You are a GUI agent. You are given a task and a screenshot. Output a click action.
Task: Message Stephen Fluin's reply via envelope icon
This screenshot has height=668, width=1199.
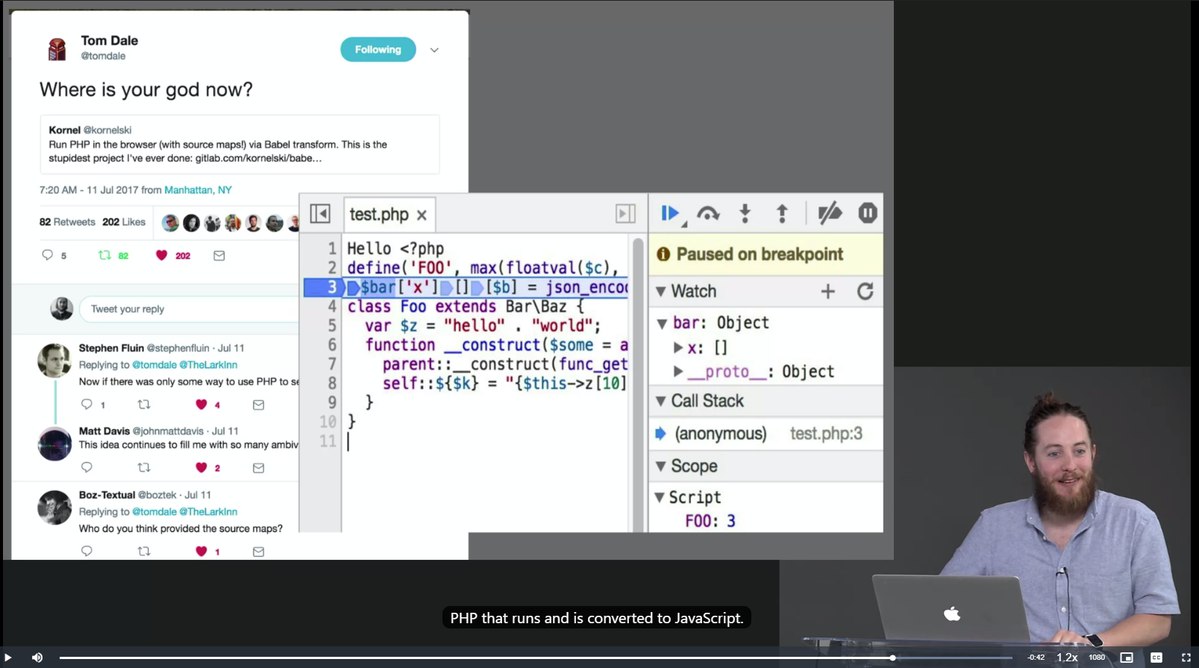point(258,405)
